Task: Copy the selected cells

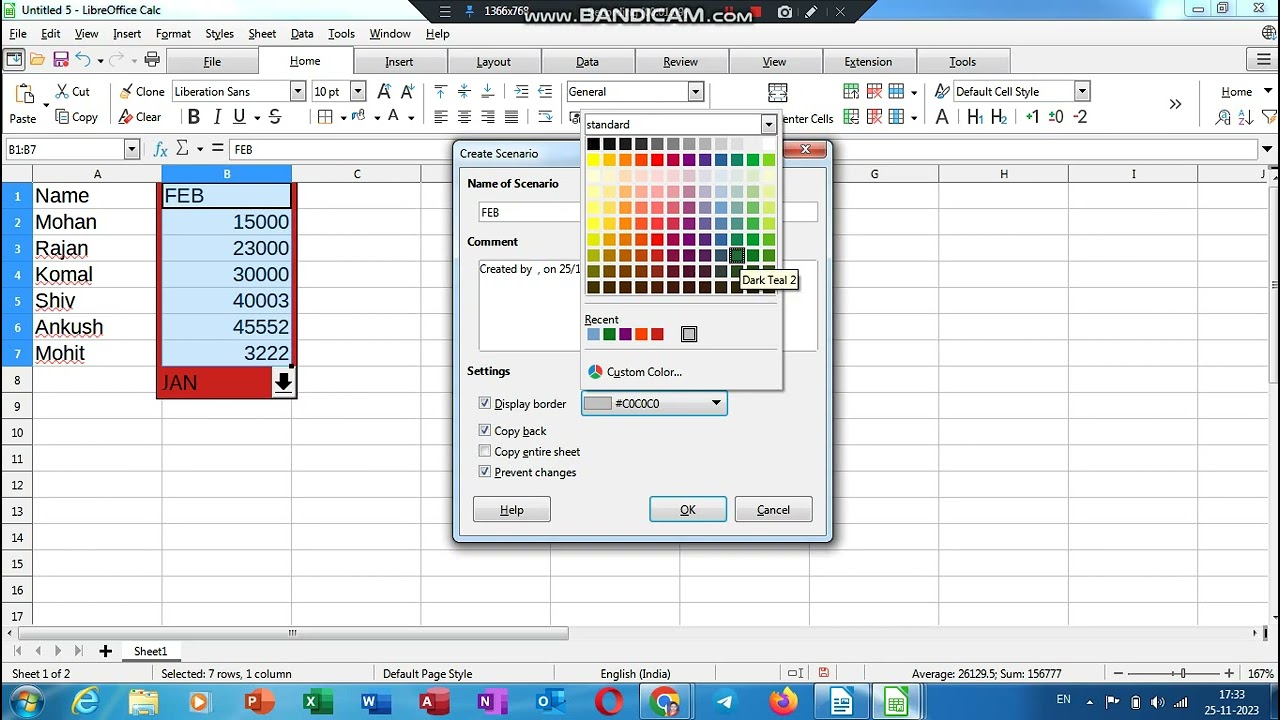Action: click(x=76, y=117)
